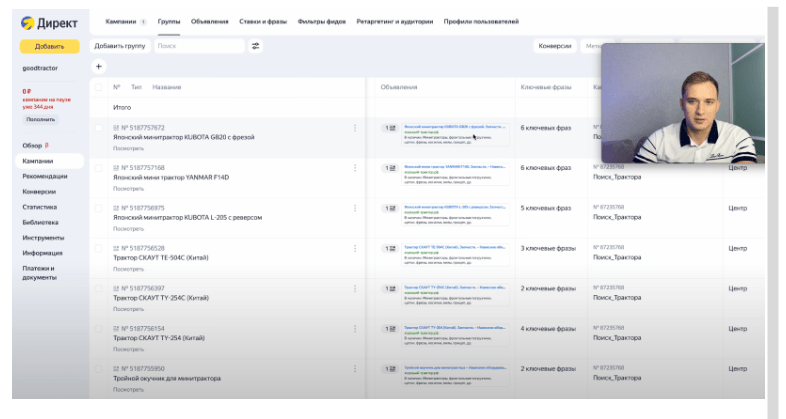786x419 pixels.
Task: Check the YANMAR F14D group row
Action: 99,168
